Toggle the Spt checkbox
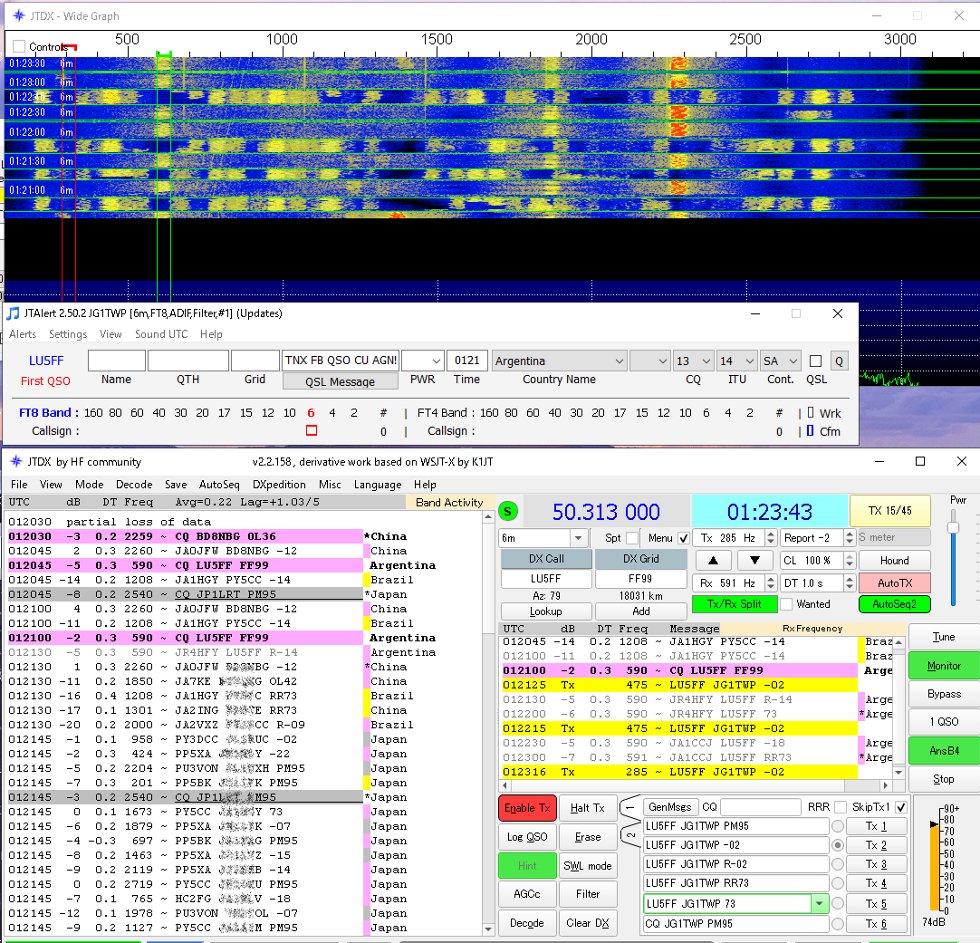The image size is (980, 943). pyautogui.click(x=632, y=537)
